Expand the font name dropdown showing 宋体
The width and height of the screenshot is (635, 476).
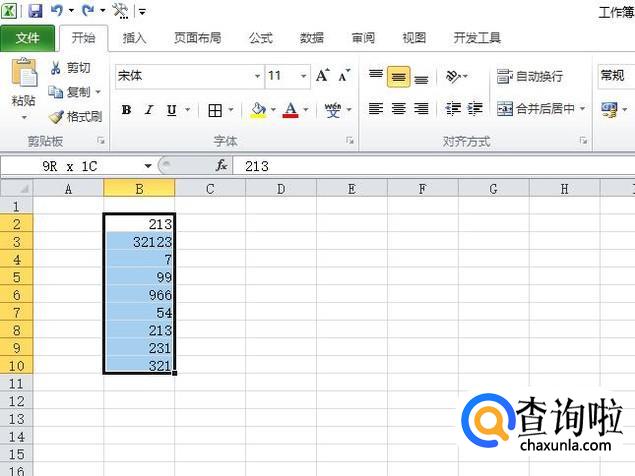point(256,76)
